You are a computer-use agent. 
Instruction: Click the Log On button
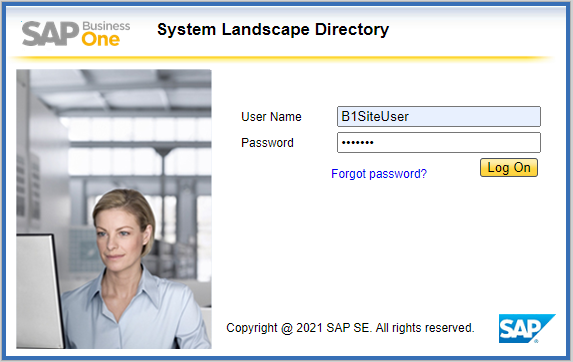pos(509,168)
